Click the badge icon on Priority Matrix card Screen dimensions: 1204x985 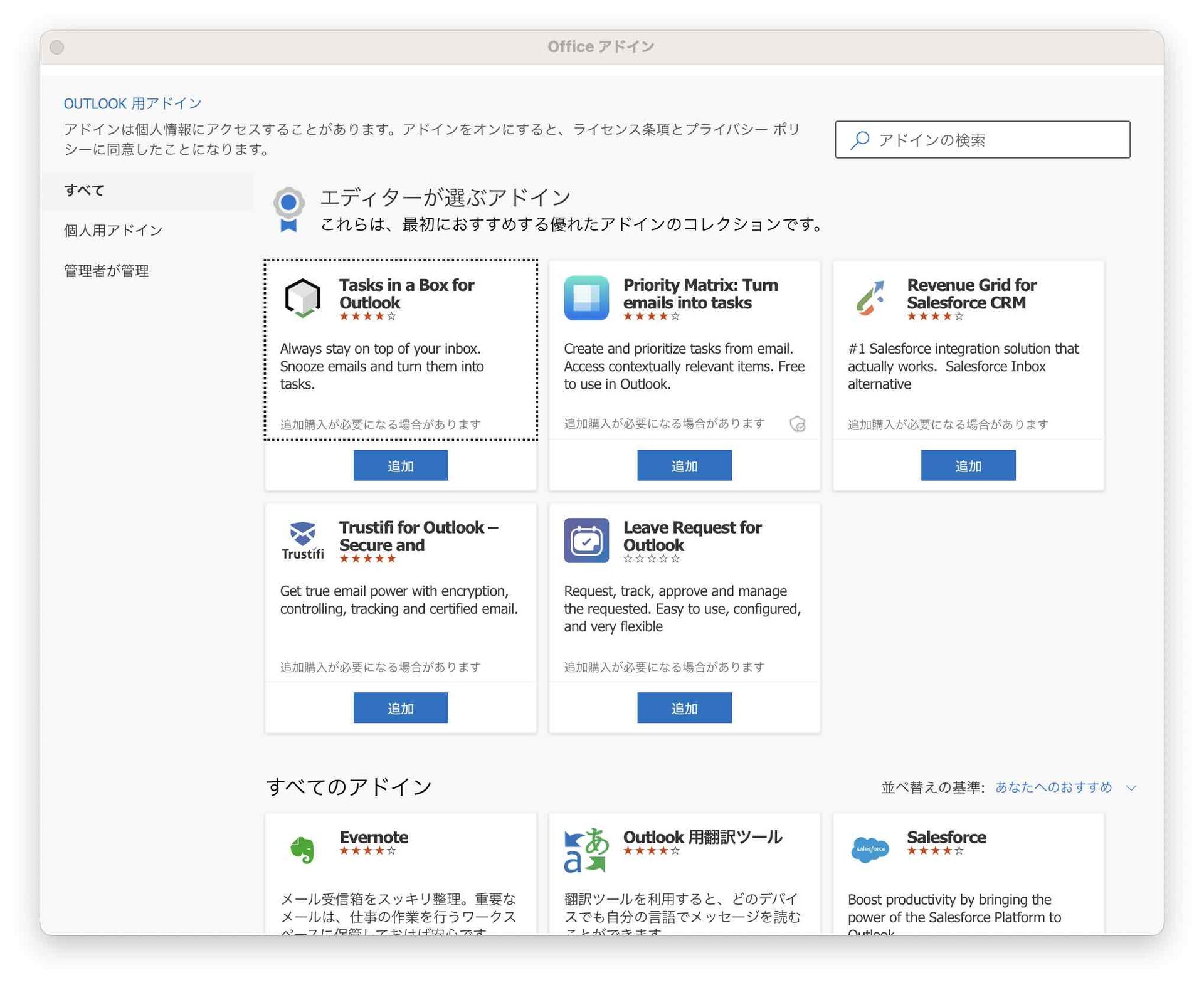(x=797, y=424)
